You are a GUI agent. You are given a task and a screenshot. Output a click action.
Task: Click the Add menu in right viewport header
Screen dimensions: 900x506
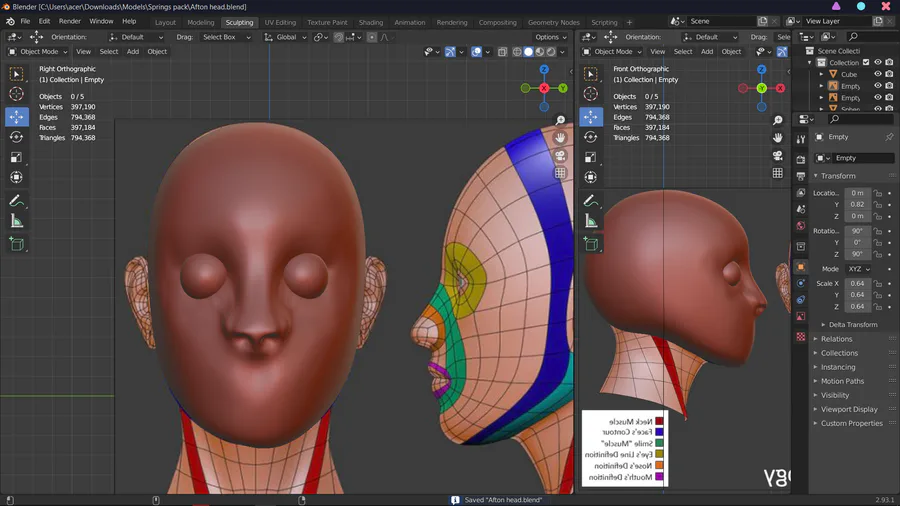pos(706,52)
